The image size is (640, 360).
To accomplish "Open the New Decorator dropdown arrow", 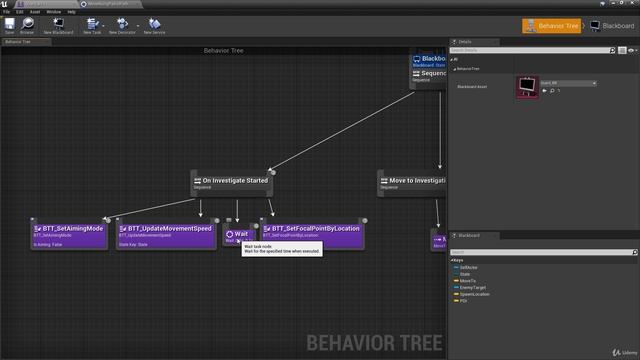I will [138, 26].
